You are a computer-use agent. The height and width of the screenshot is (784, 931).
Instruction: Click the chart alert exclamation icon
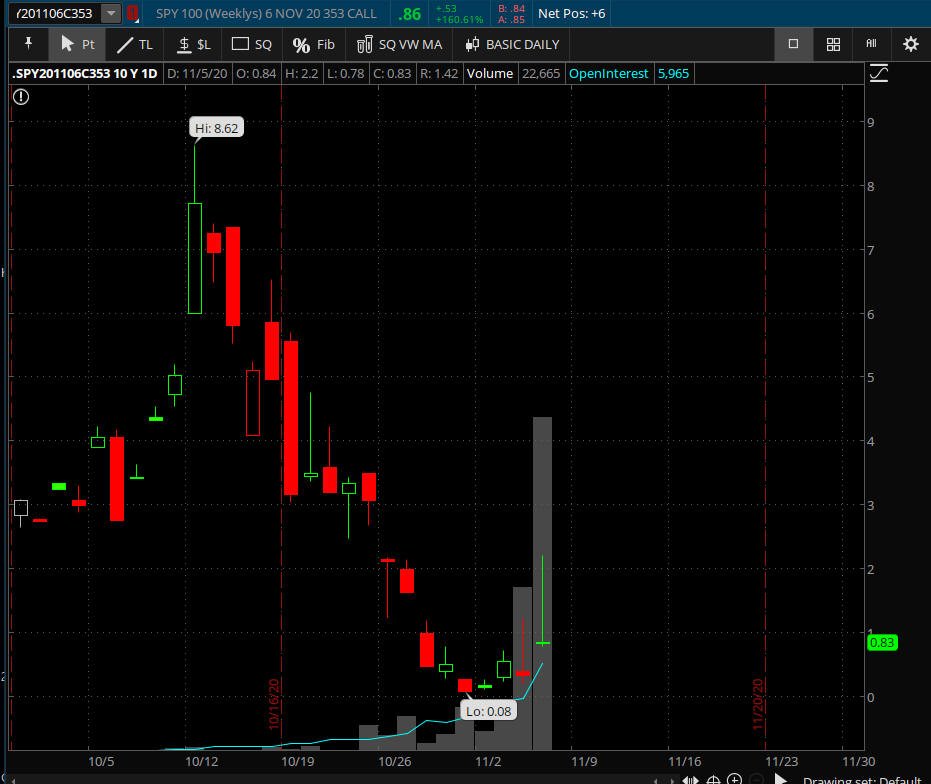[21, 97]
